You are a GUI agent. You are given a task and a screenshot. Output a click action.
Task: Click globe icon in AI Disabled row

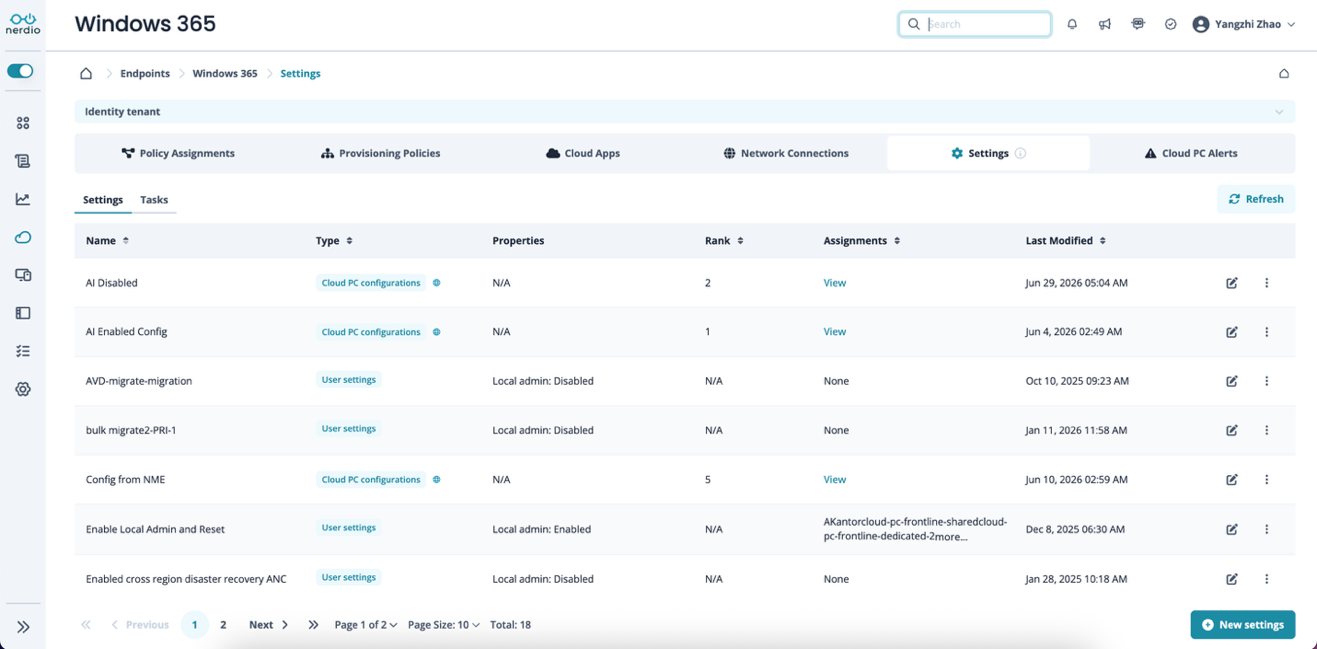(x=436, y=283)
